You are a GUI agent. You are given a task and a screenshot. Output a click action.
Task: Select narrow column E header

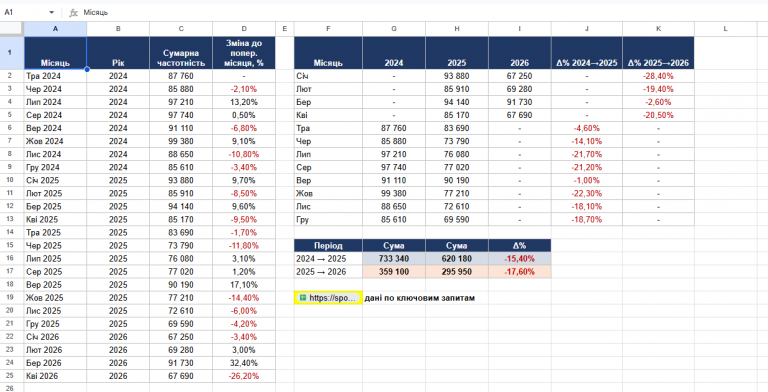pos(285,29)
